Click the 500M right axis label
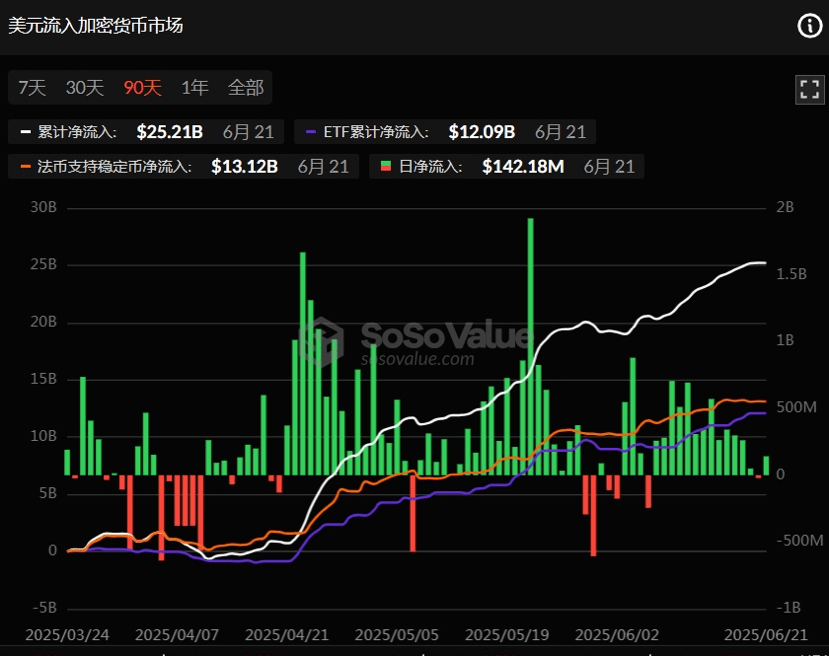Viewport: 829px width, 656px height. click(796, 407)
